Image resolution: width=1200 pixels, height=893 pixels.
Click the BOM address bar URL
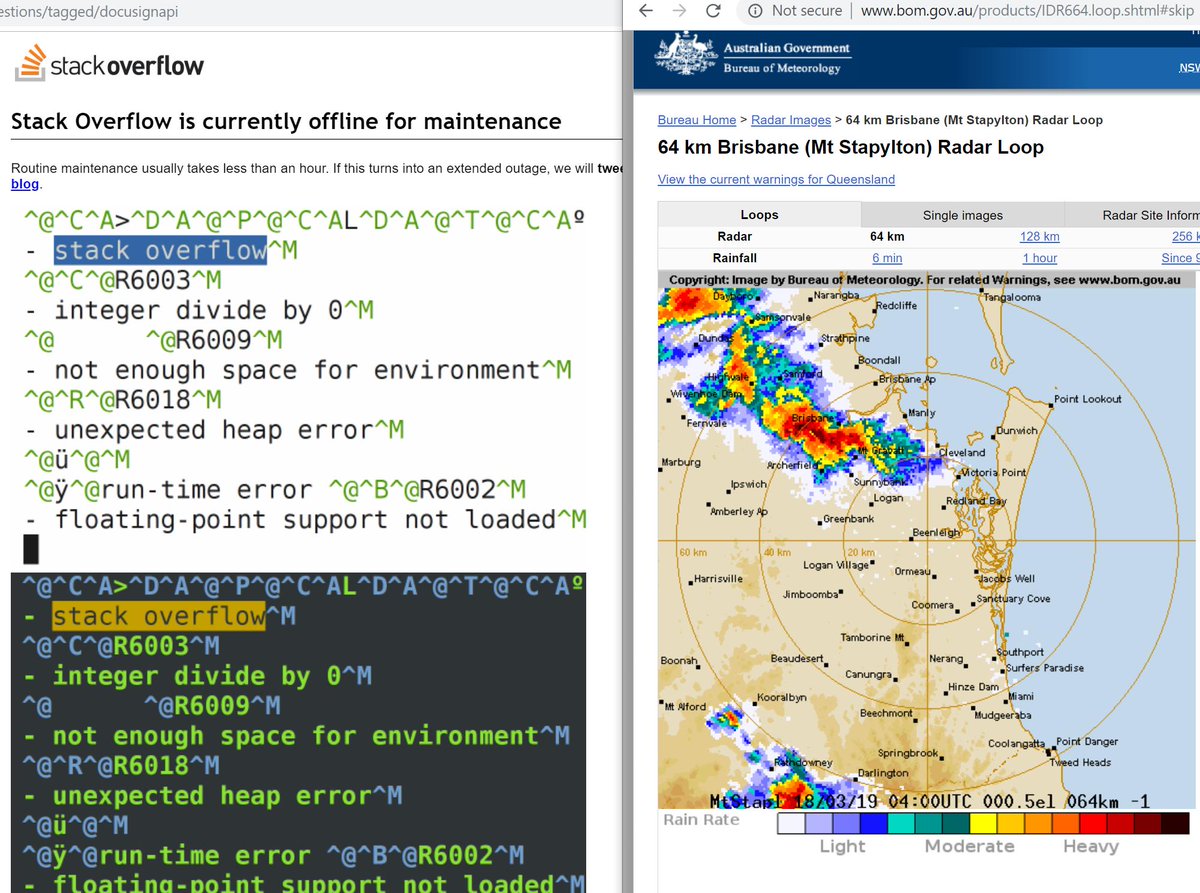click(x=1026, y=10)
